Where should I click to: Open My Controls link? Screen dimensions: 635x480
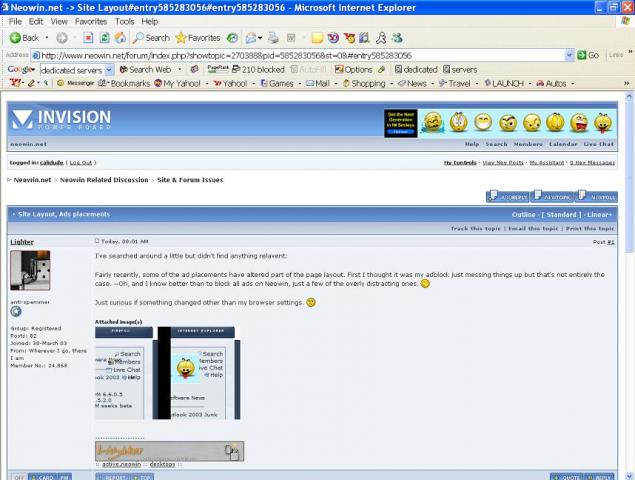pos(460,162)
